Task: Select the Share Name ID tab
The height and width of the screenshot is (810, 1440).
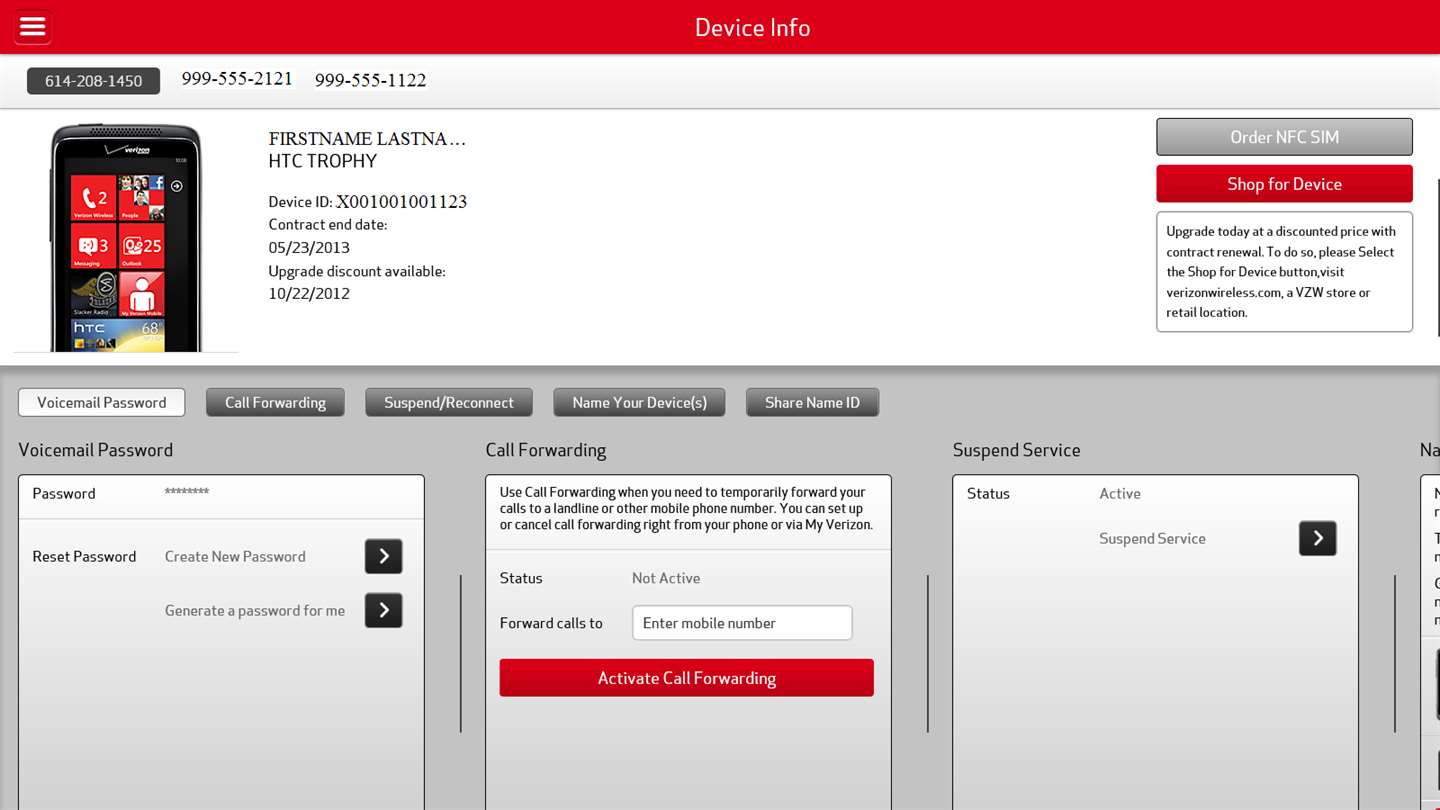Action: tap(812, 402)
